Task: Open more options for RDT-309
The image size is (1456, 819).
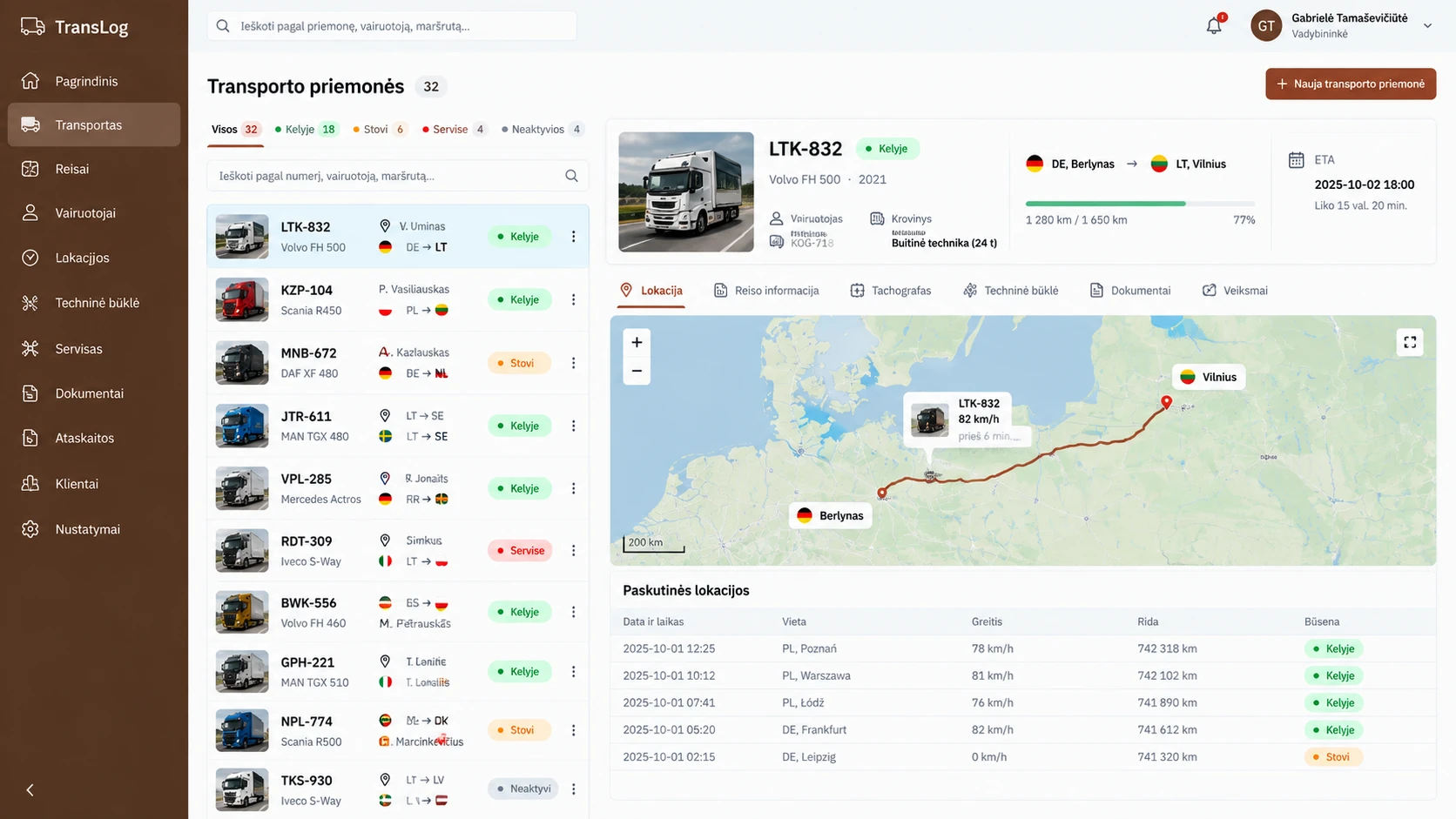Action: pos(573,550)
